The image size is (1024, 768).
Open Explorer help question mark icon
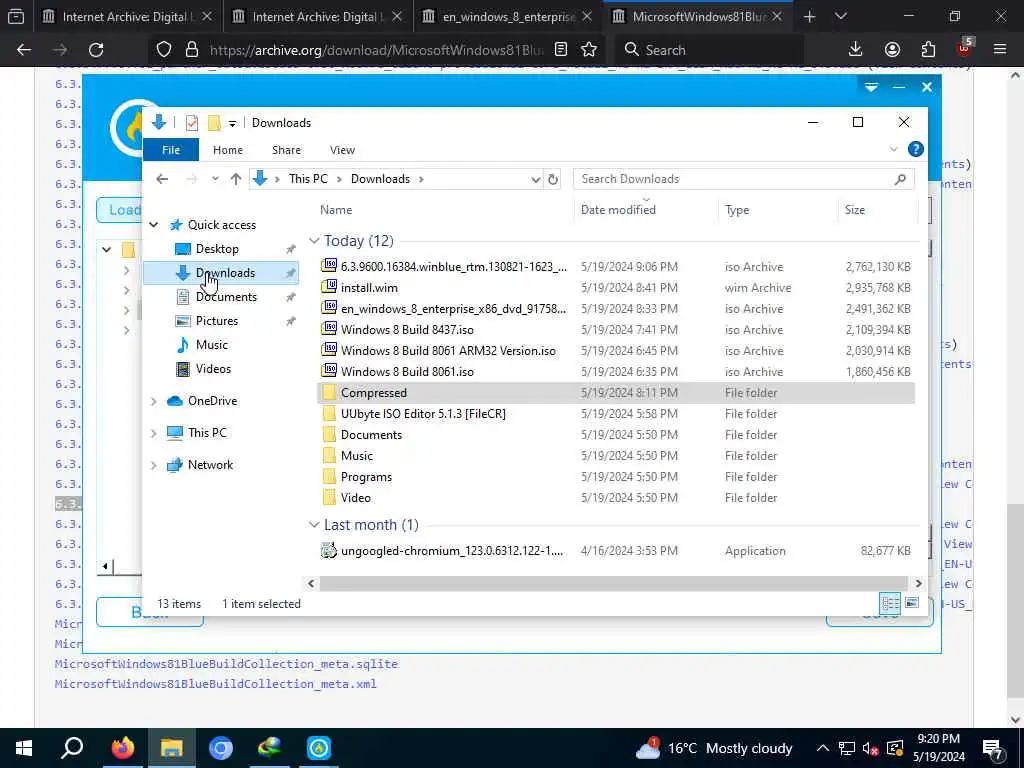point(916,150)
